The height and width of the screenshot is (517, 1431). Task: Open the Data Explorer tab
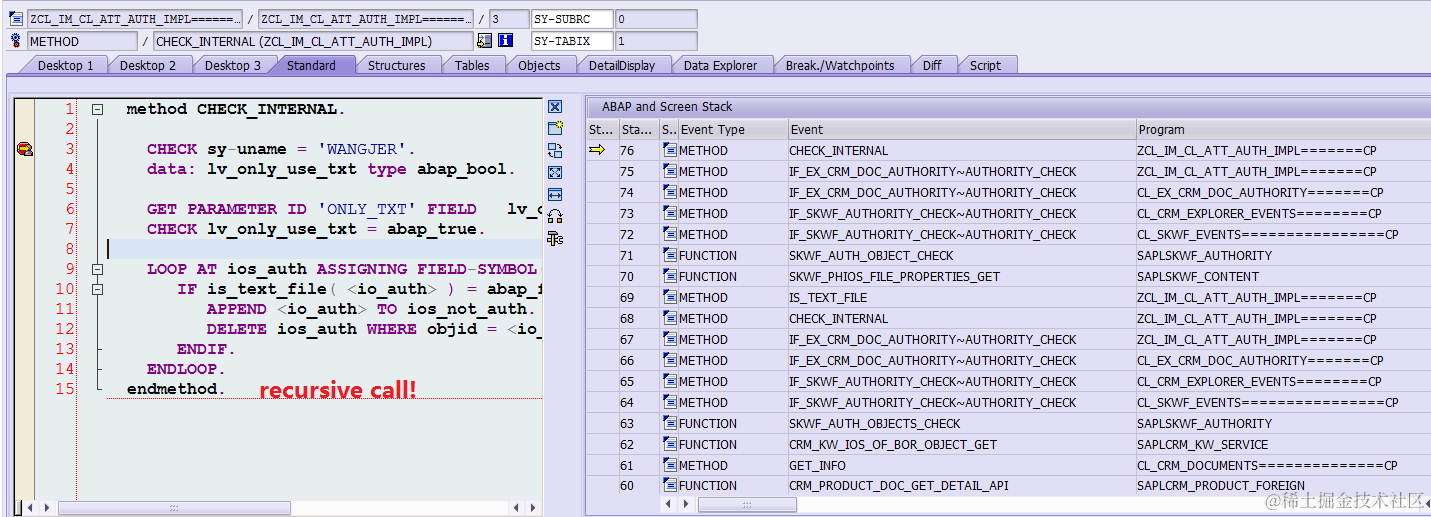pyautogui.click(x=721, y=65)
